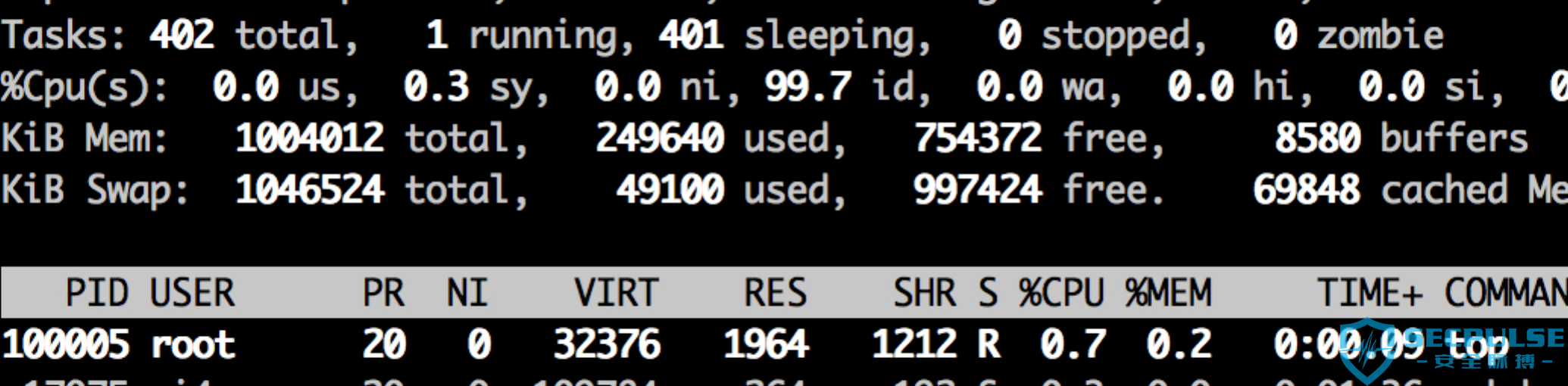1568x386 pixels.
Task: Click the 'USER' column header
Action: (192, 293)
